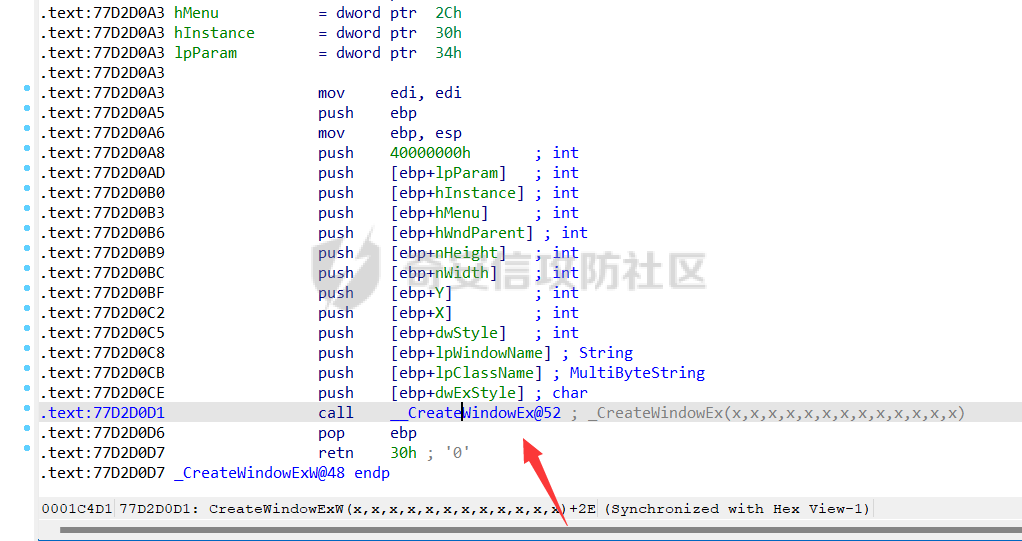This screenshot has height=541, width=1022.
Task: Click the horizontal scrollbar at bottom
Action: pos(541,530)
